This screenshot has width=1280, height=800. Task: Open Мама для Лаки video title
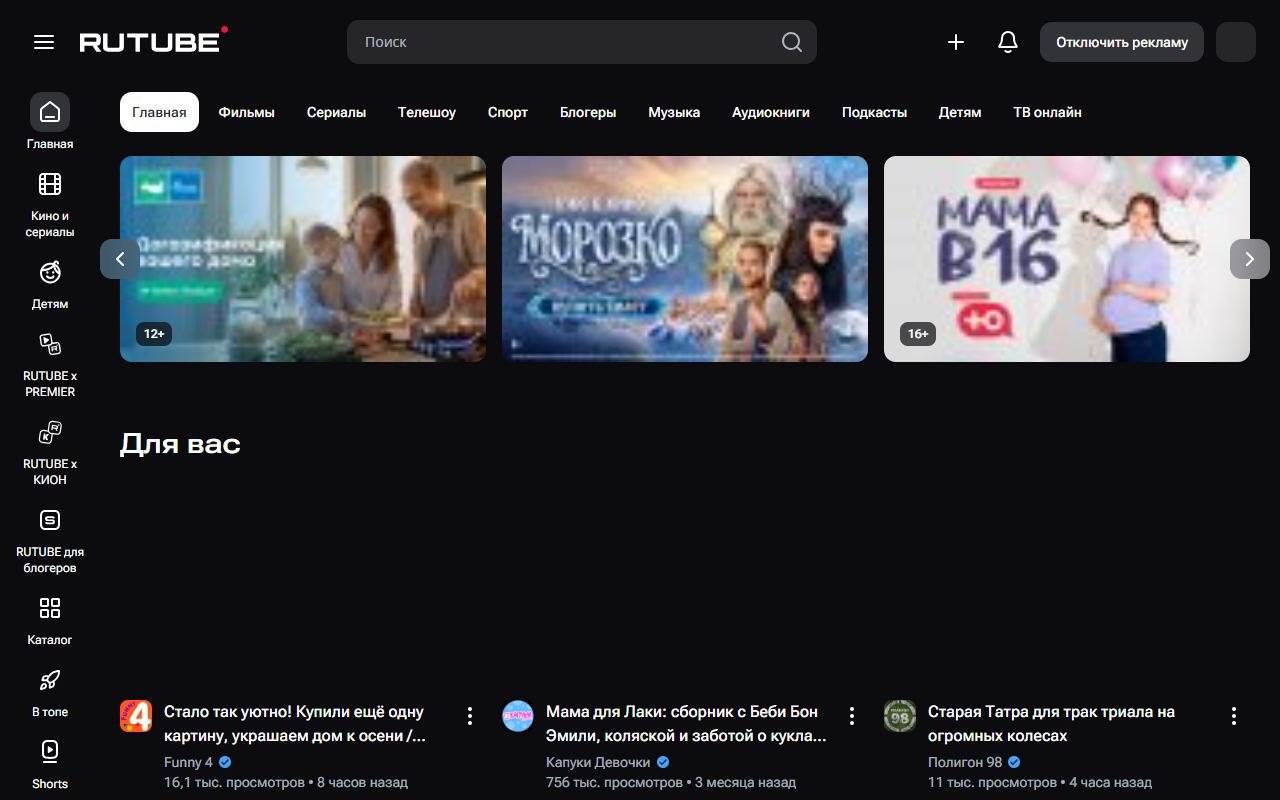[x=686, y=724]
